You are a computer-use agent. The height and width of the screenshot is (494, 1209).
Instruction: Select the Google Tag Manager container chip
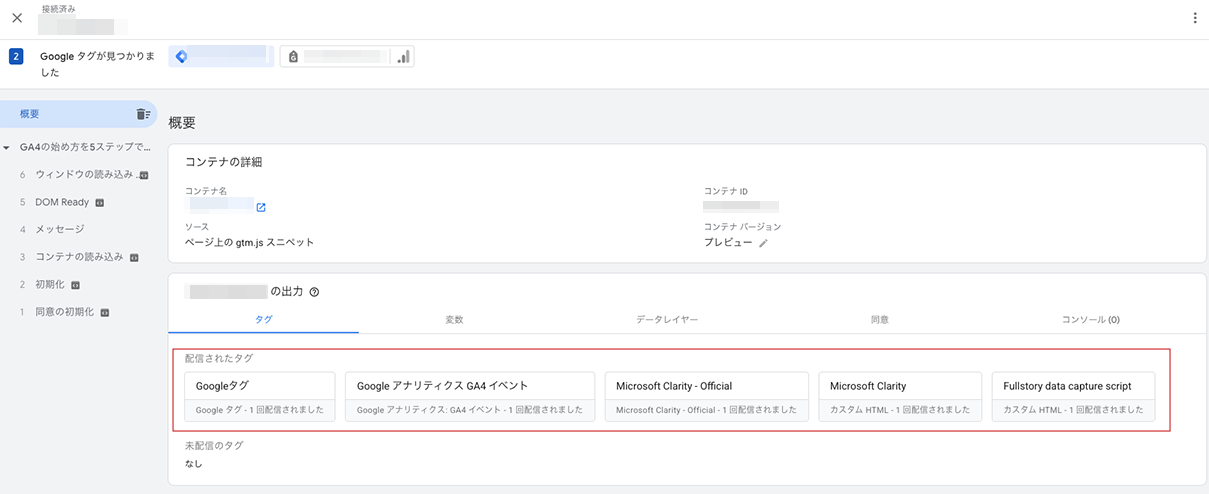tap(221, 57)
